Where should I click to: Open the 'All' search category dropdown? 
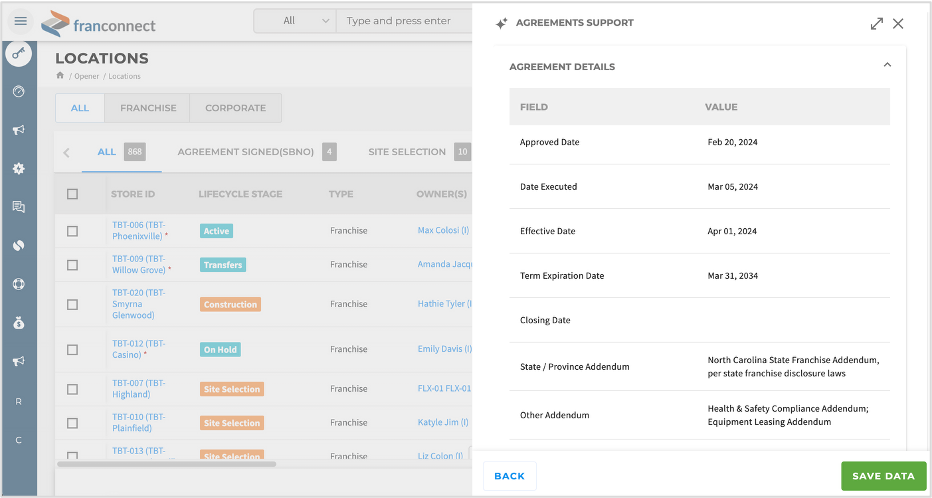point(295,21)
